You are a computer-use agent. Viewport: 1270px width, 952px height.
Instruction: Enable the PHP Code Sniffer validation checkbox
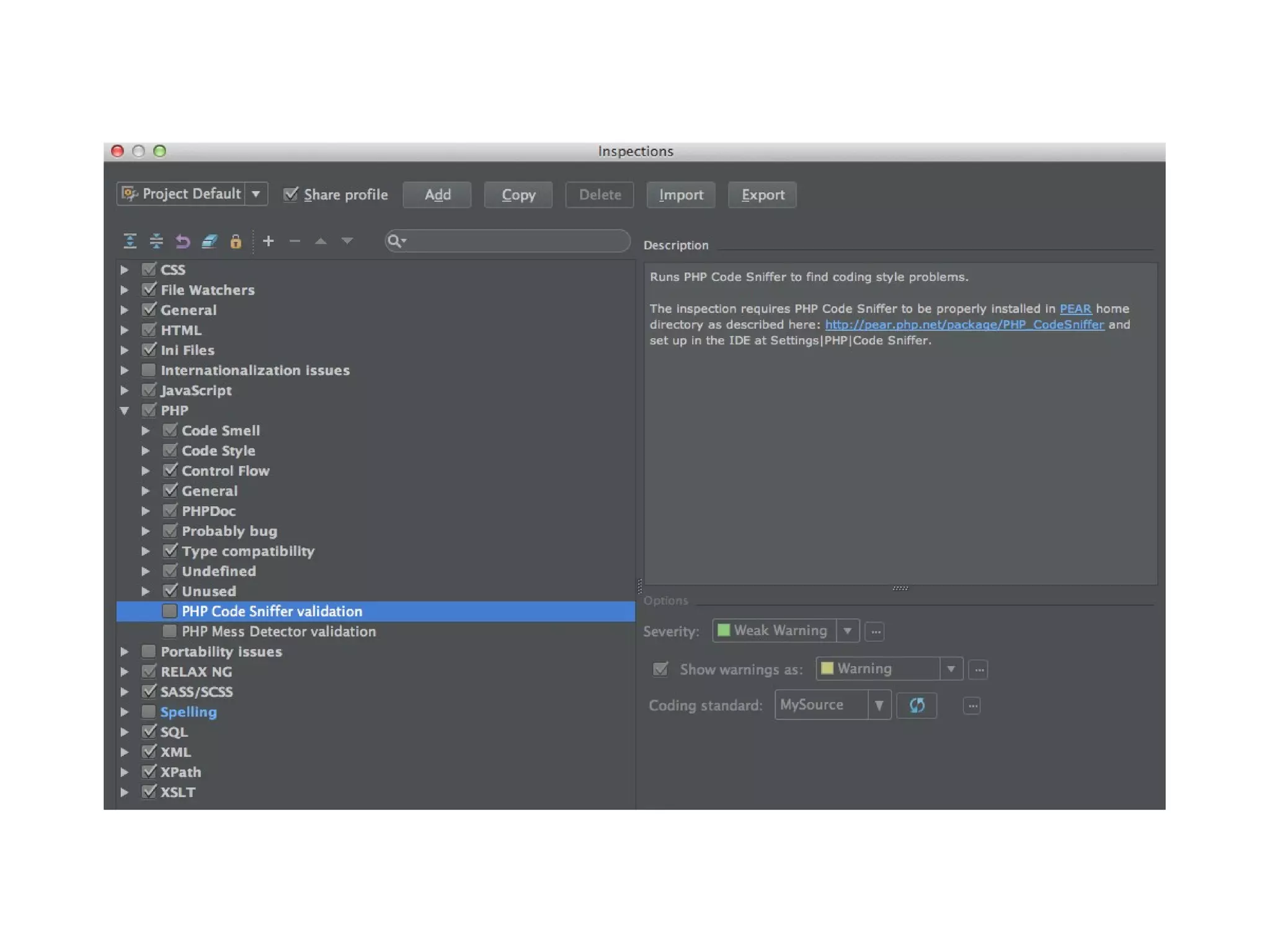[169, 611]
